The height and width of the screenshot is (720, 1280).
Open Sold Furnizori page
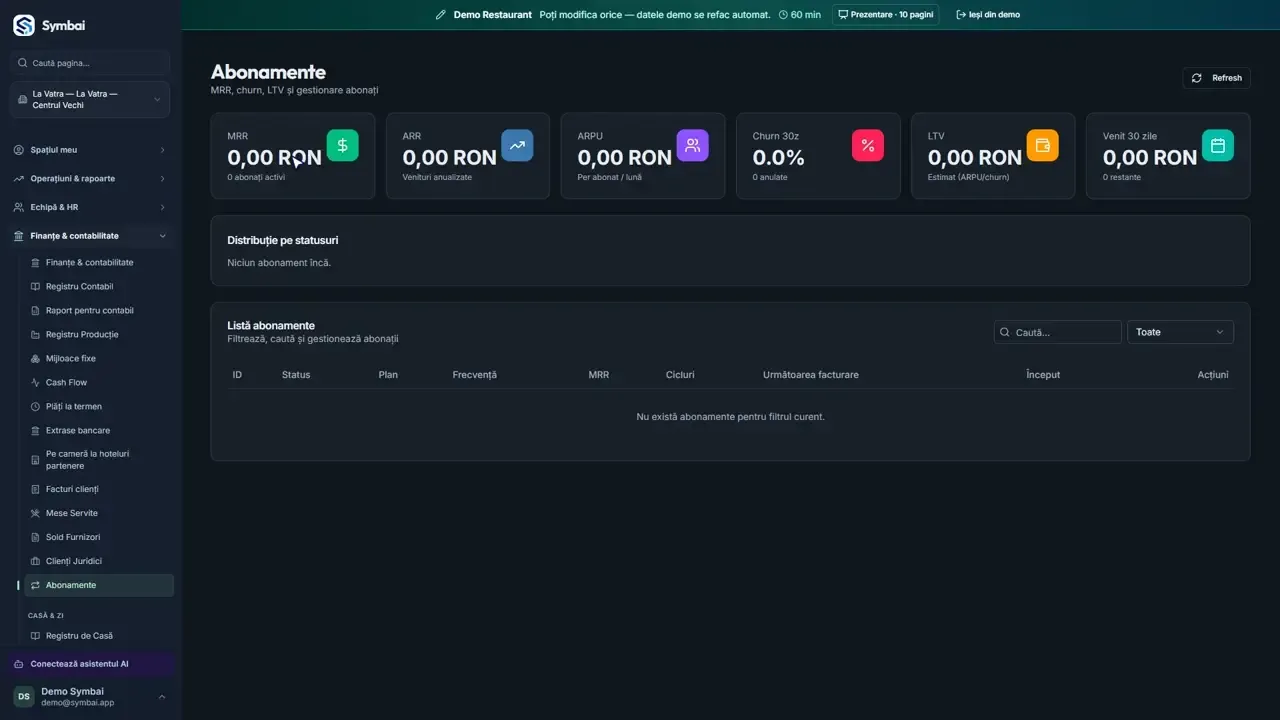coord(99,537)
